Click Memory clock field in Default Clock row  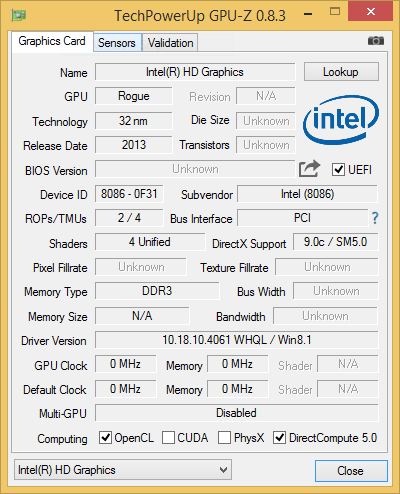coord(238,388)
